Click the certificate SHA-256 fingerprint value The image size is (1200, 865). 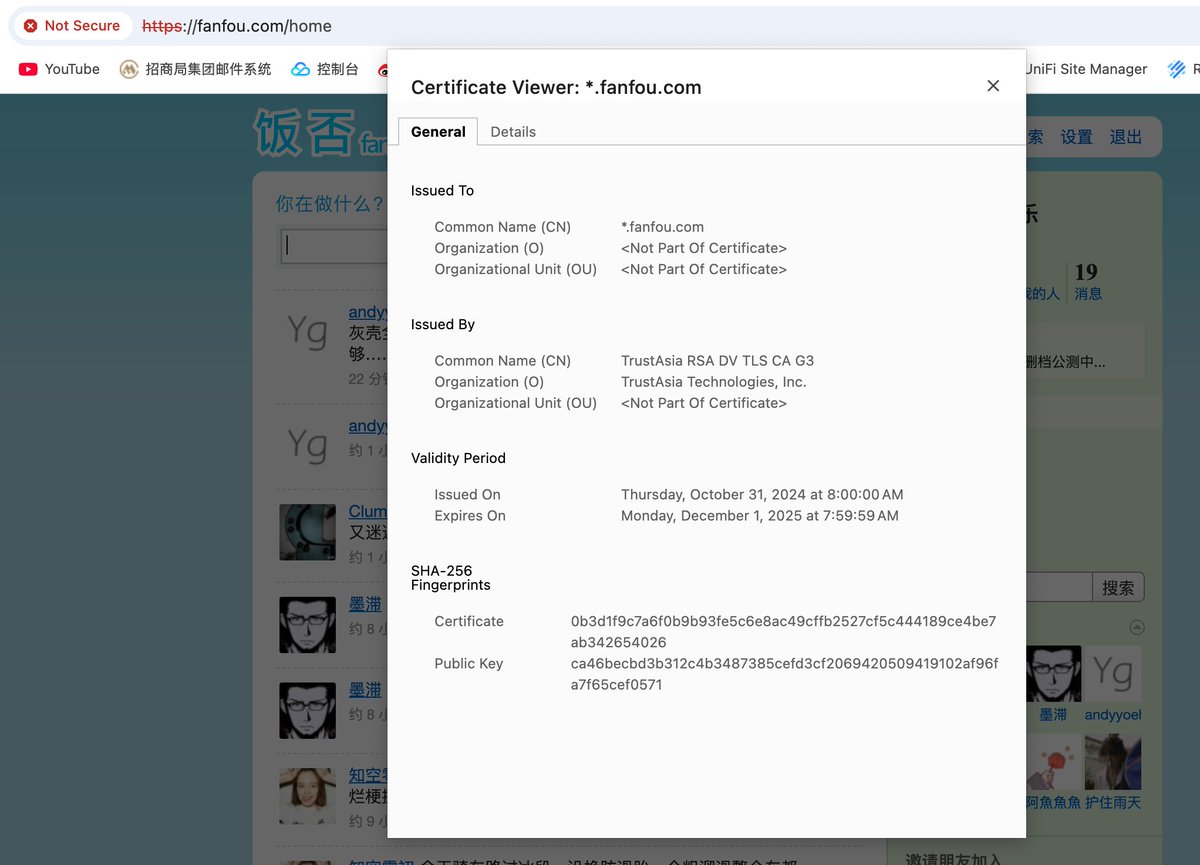coord(784,632)
